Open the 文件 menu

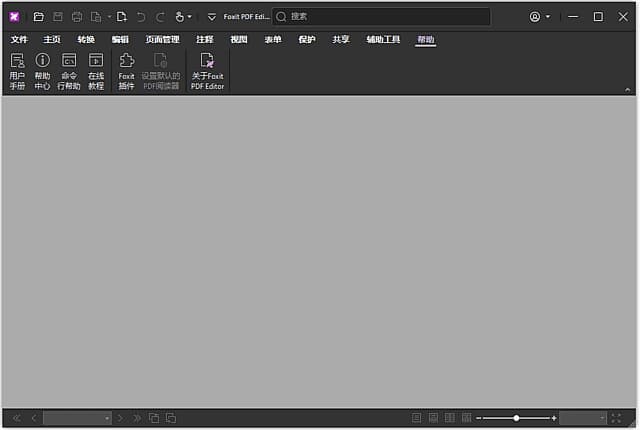pyautogui.click(x=19, y=40)
